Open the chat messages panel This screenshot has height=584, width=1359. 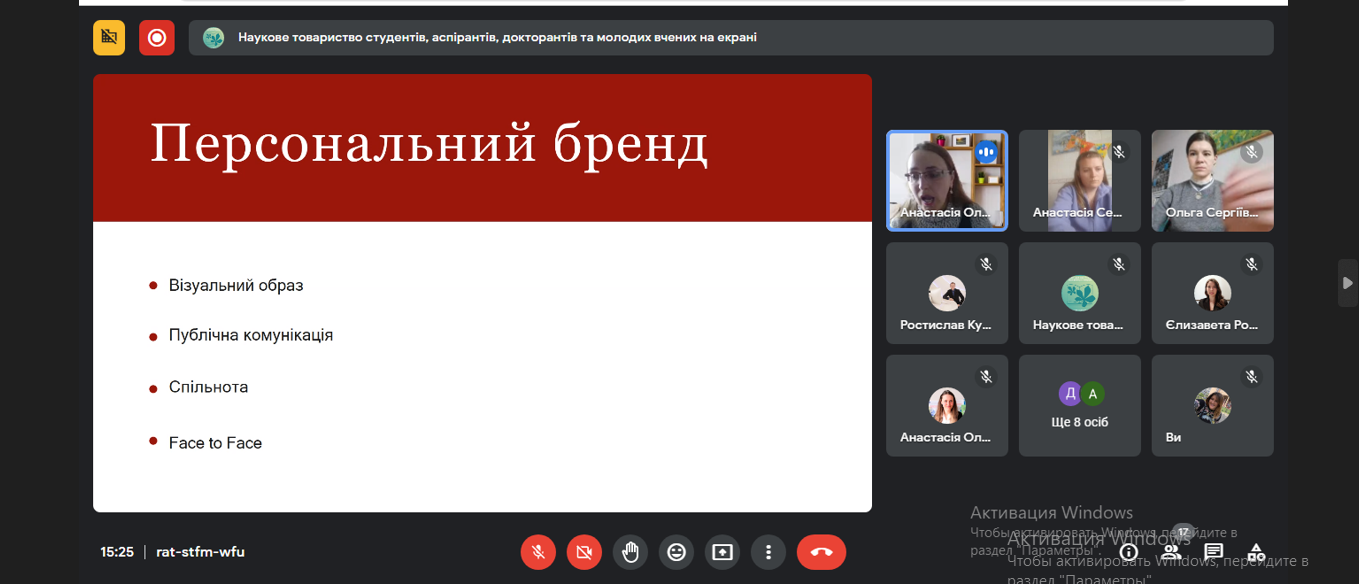[1213, 551]
